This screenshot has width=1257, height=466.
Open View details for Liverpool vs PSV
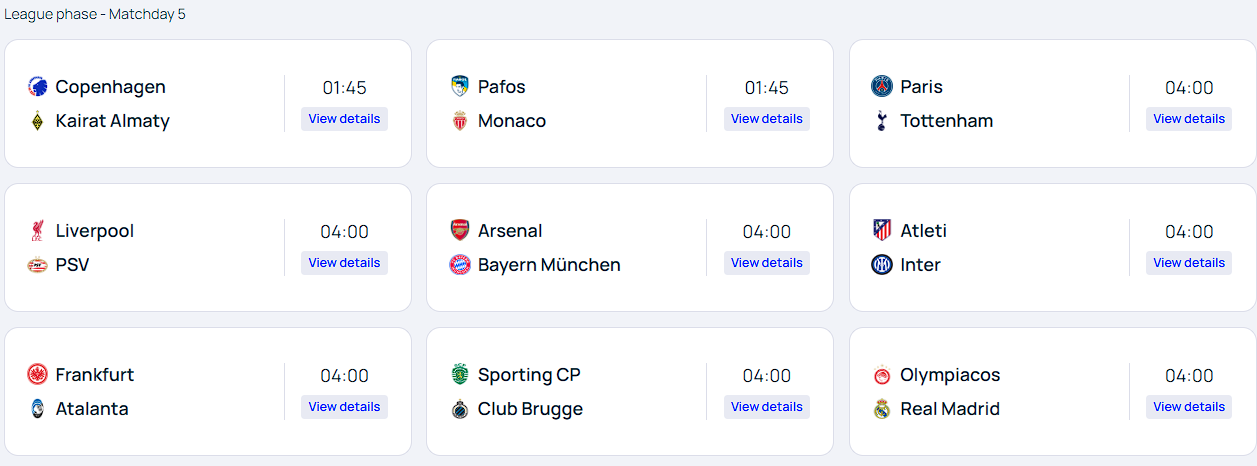[344, 263]
